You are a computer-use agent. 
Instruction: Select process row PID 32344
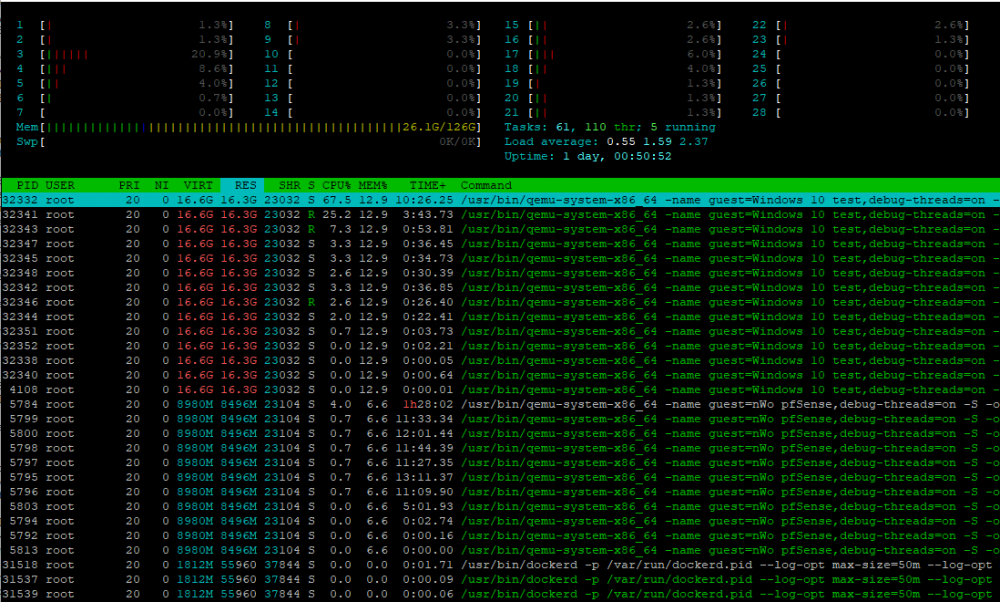(x=500, y=317)
